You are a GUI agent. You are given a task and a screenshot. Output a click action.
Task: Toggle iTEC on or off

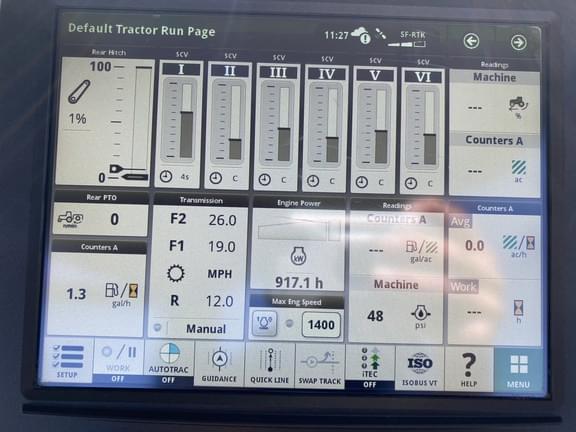click(x=370, y=367)
